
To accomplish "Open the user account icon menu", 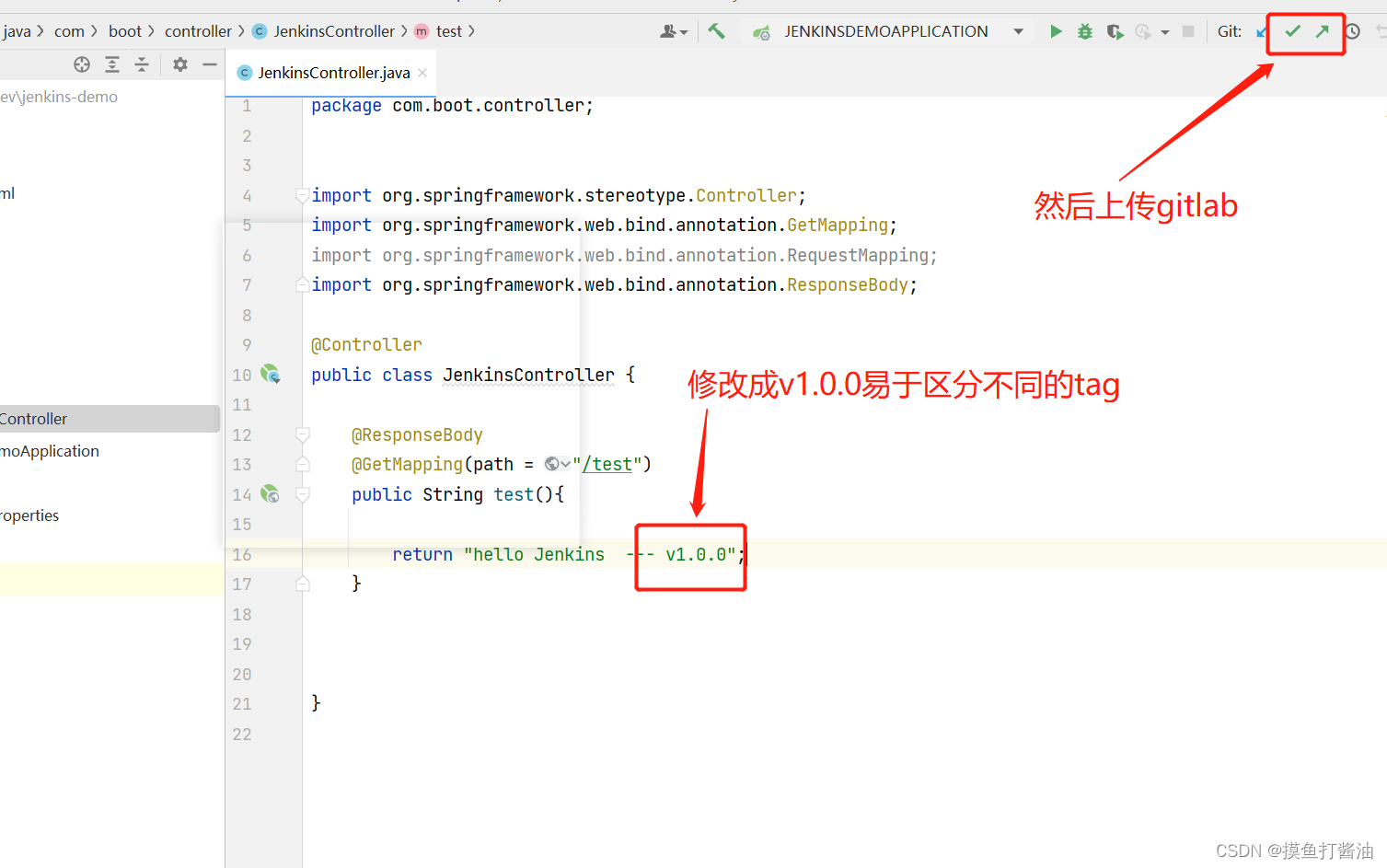I will click(674, 31).
